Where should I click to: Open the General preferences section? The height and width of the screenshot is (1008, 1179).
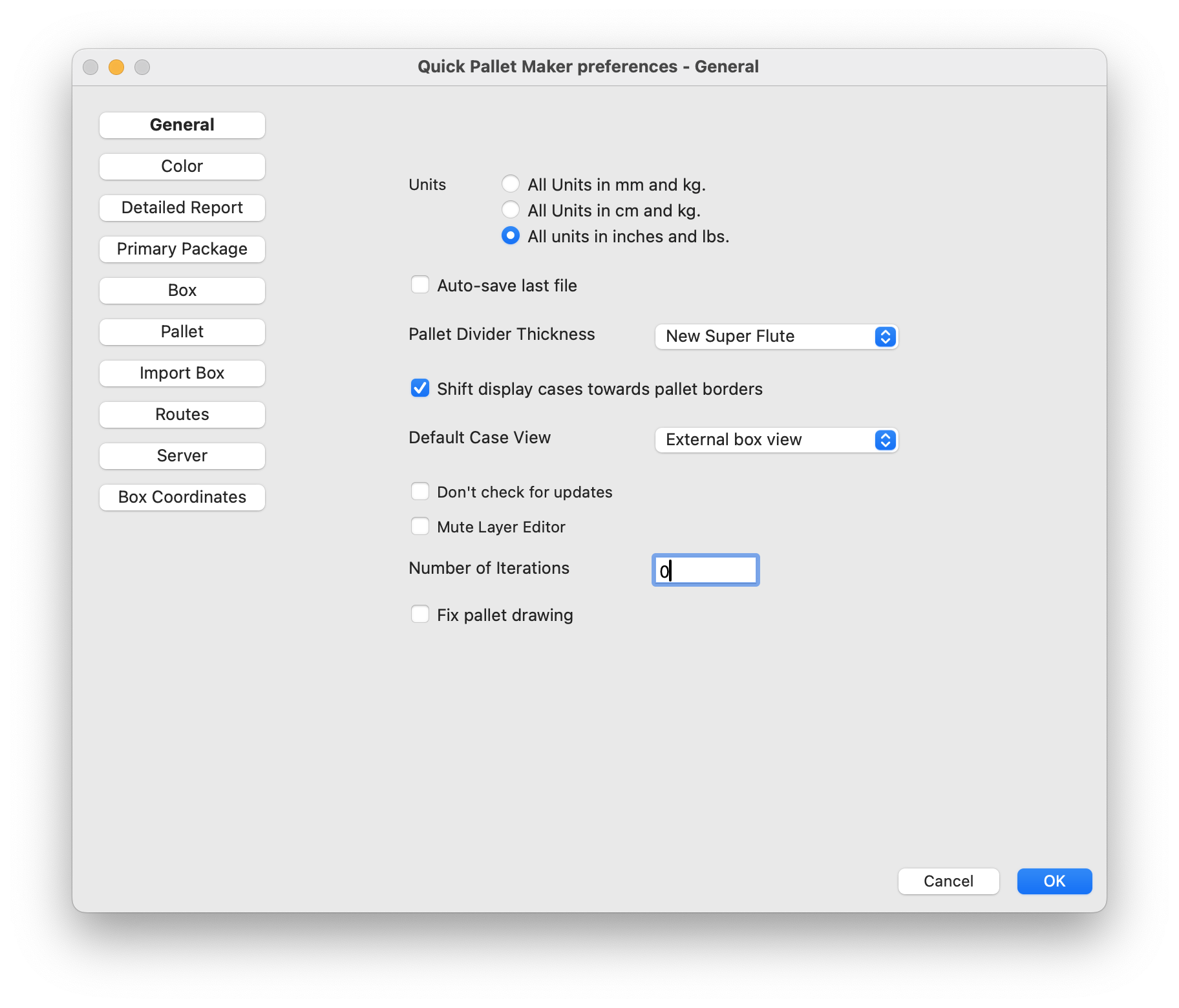click(182, 125)
